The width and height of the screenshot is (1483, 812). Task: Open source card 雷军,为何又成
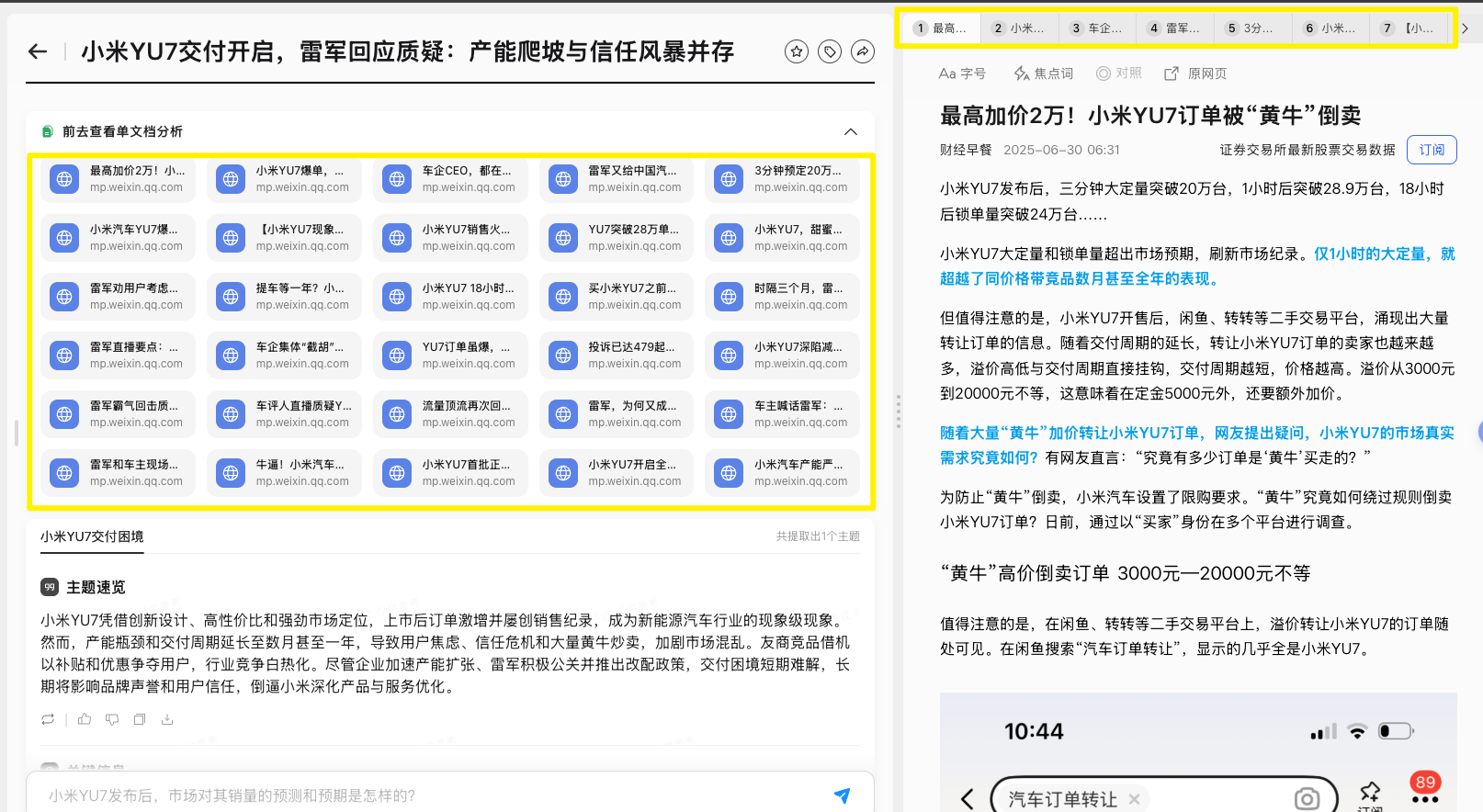click(617, 414)
